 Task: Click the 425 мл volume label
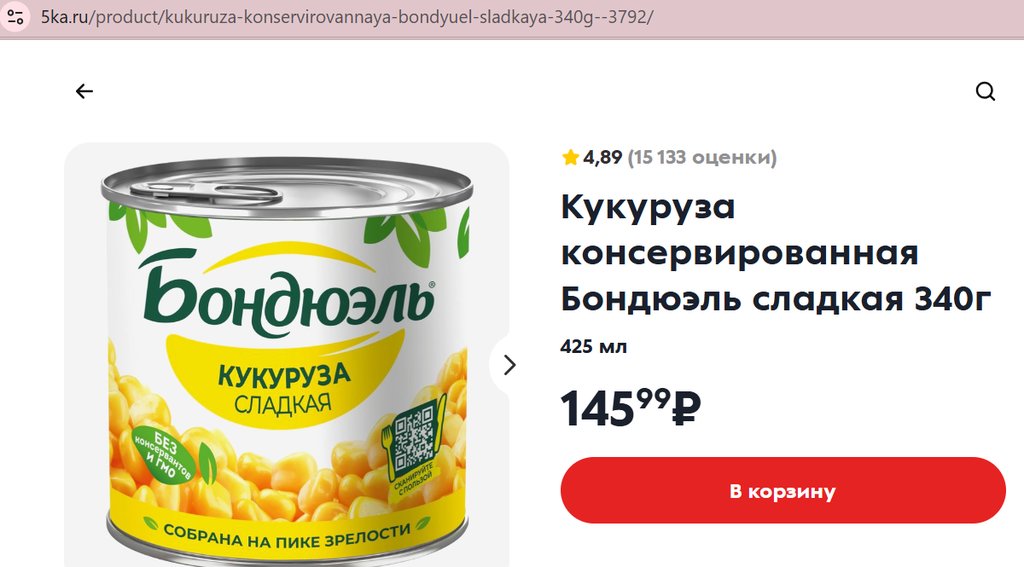[x=594, y=346]
